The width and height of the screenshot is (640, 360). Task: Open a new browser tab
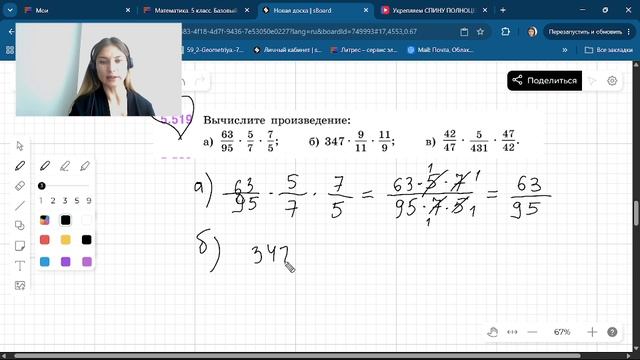(503, 10)
